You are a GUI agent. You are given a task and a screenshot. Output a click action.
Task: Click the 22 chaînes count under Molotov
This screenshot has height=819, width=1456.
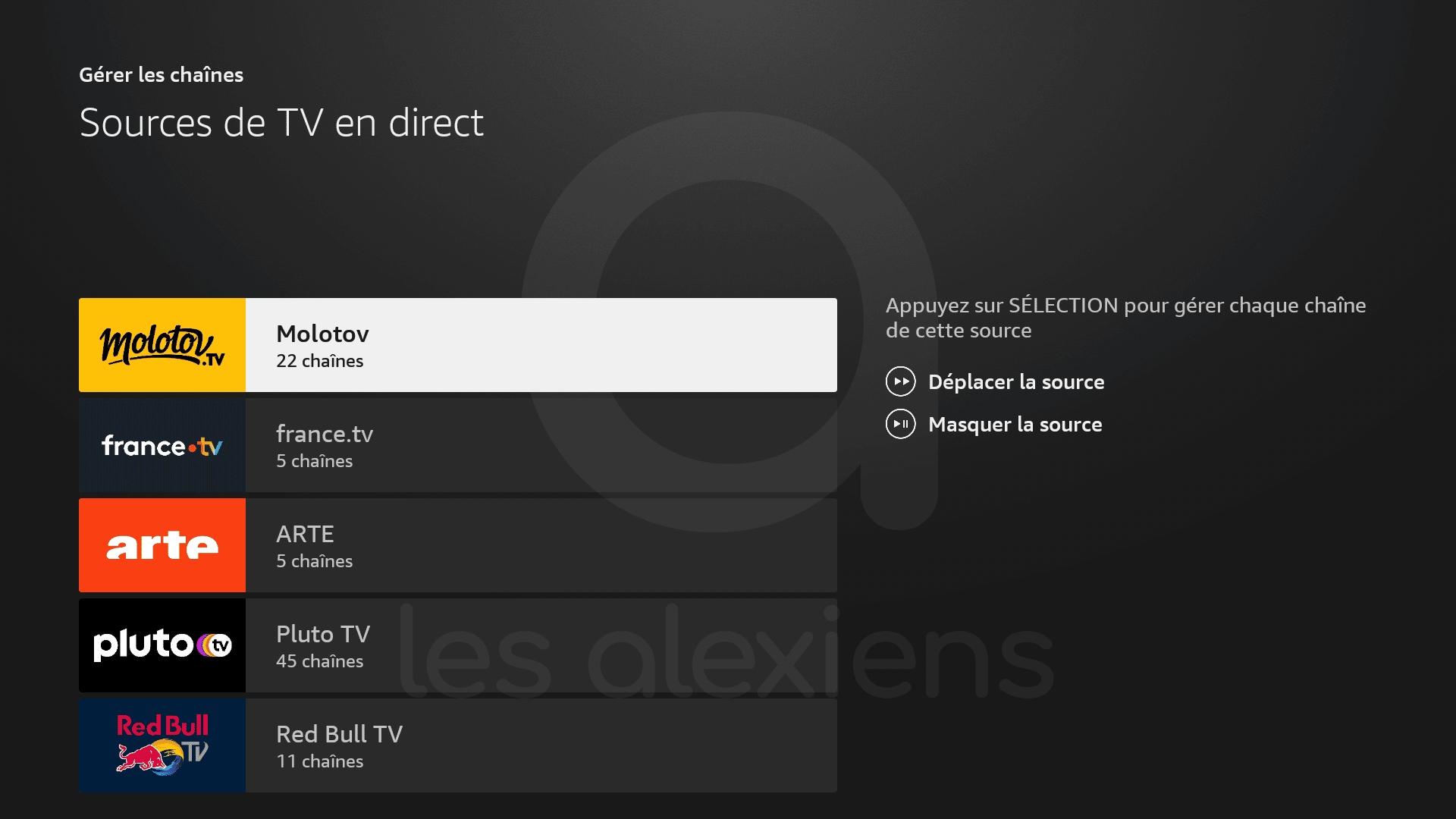click(x=319, y=361)
